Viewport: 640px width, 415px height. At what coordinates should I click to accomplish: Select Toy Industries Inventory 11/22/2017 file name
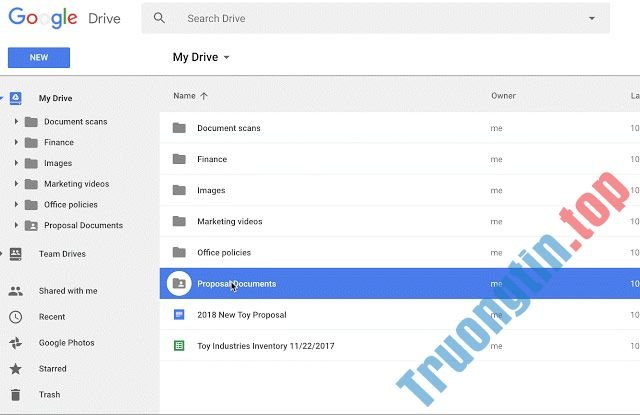266,346
